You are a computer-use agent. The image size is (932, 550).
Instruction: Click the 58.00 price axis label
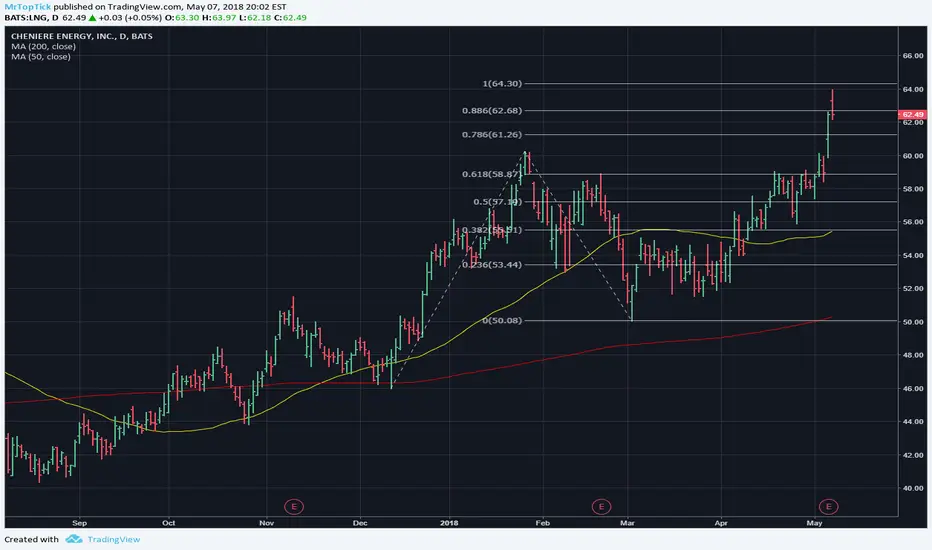[913, 189]
